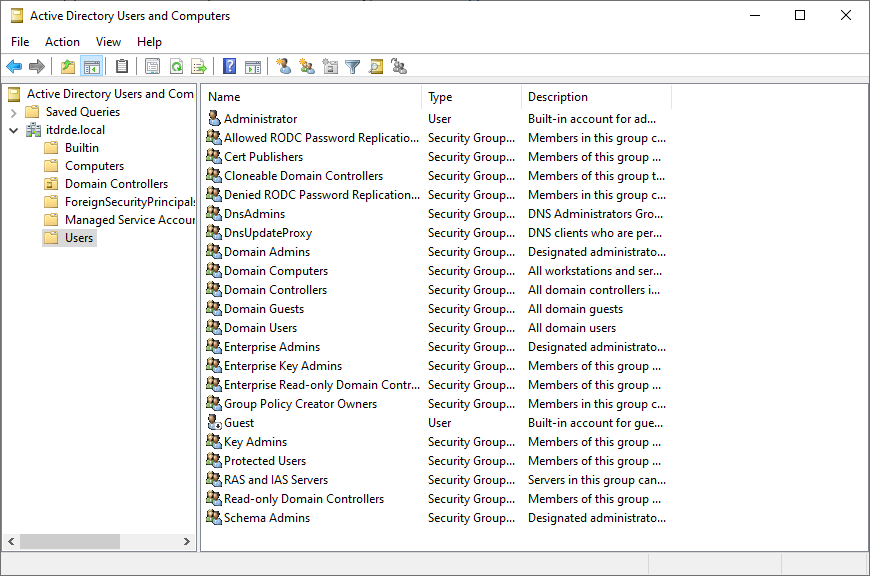870x576 pixels.
Task: Open Properties from the toolbar icon
Action: pos(153,67)
